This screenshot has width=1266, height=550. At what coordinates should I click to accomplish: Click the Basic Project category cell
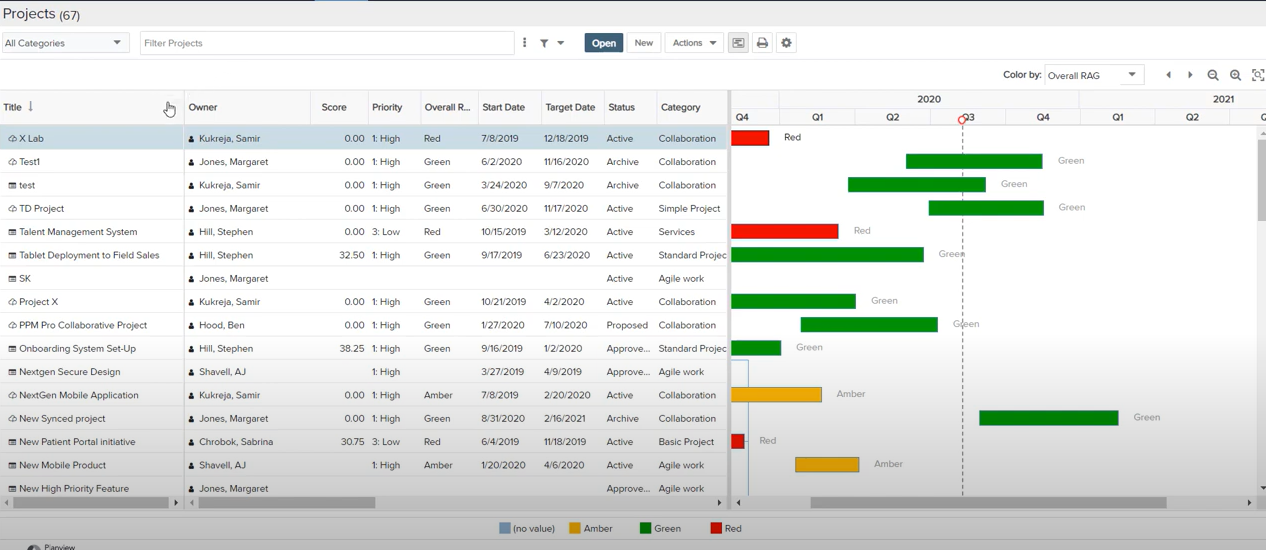pyautogui.click(x=687, y=442)
